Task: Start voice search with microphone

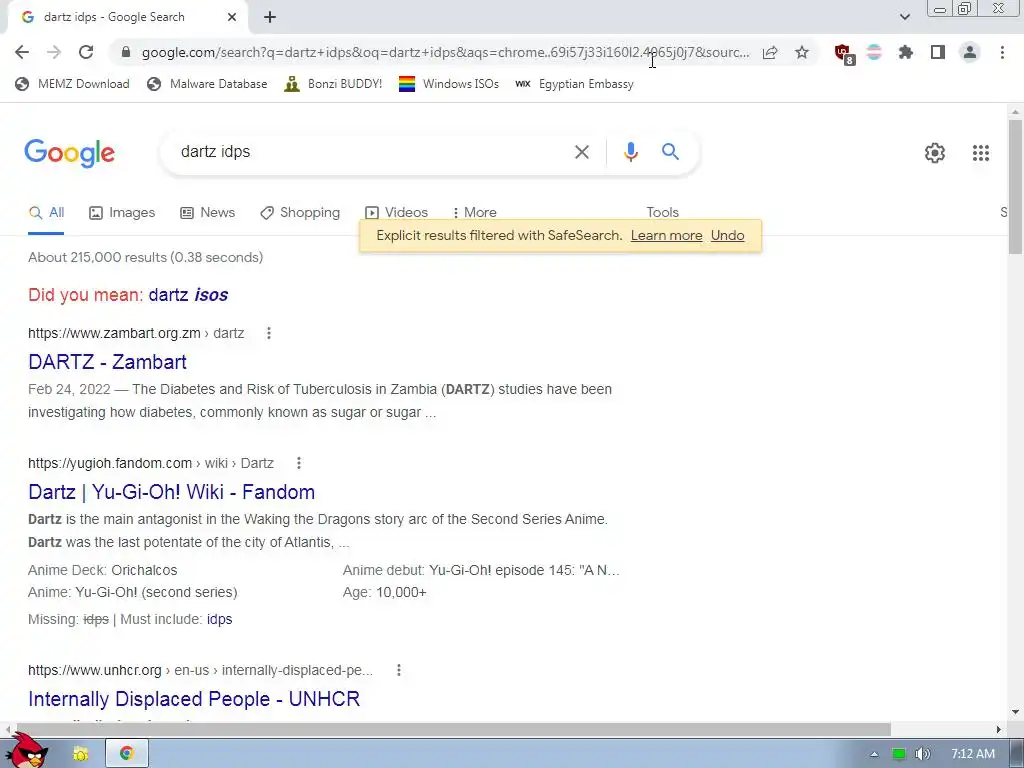Action: click(630, 152)
